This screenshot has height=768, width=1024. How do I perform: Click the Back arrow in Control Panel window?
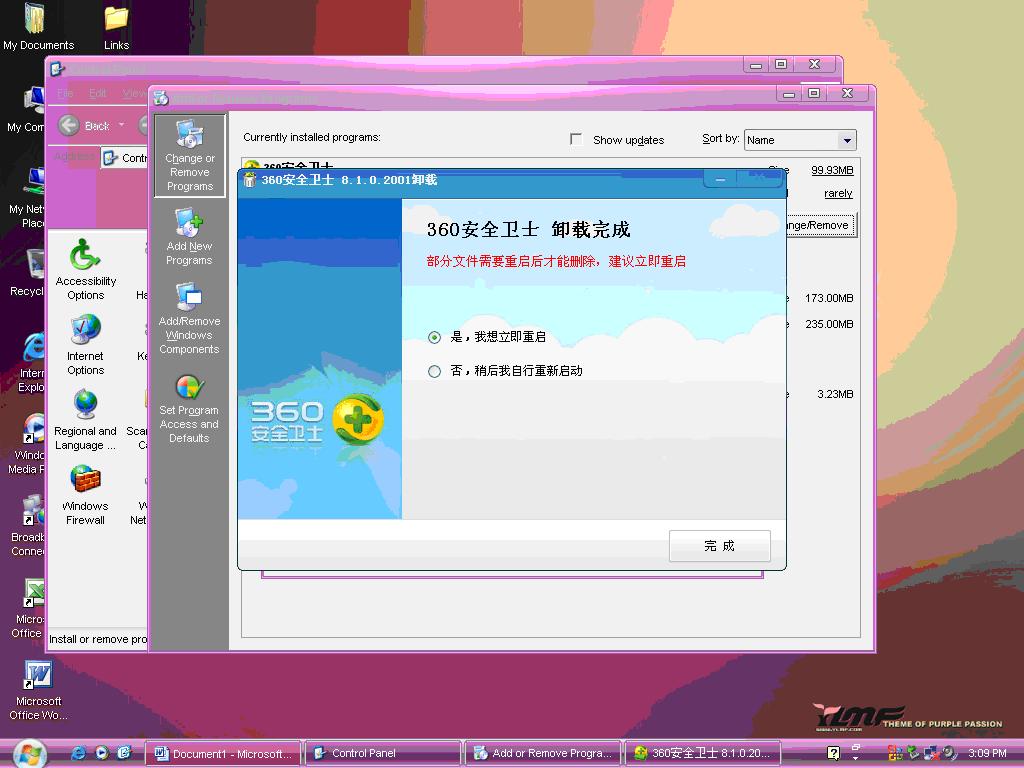click(x=69, y=125)
